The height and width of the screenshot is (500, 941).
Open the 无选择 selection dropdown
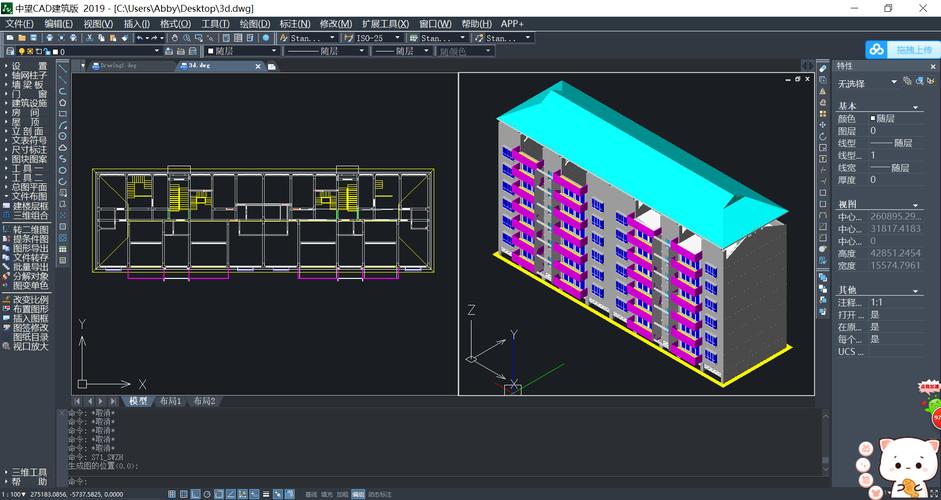tap(867, 83)
